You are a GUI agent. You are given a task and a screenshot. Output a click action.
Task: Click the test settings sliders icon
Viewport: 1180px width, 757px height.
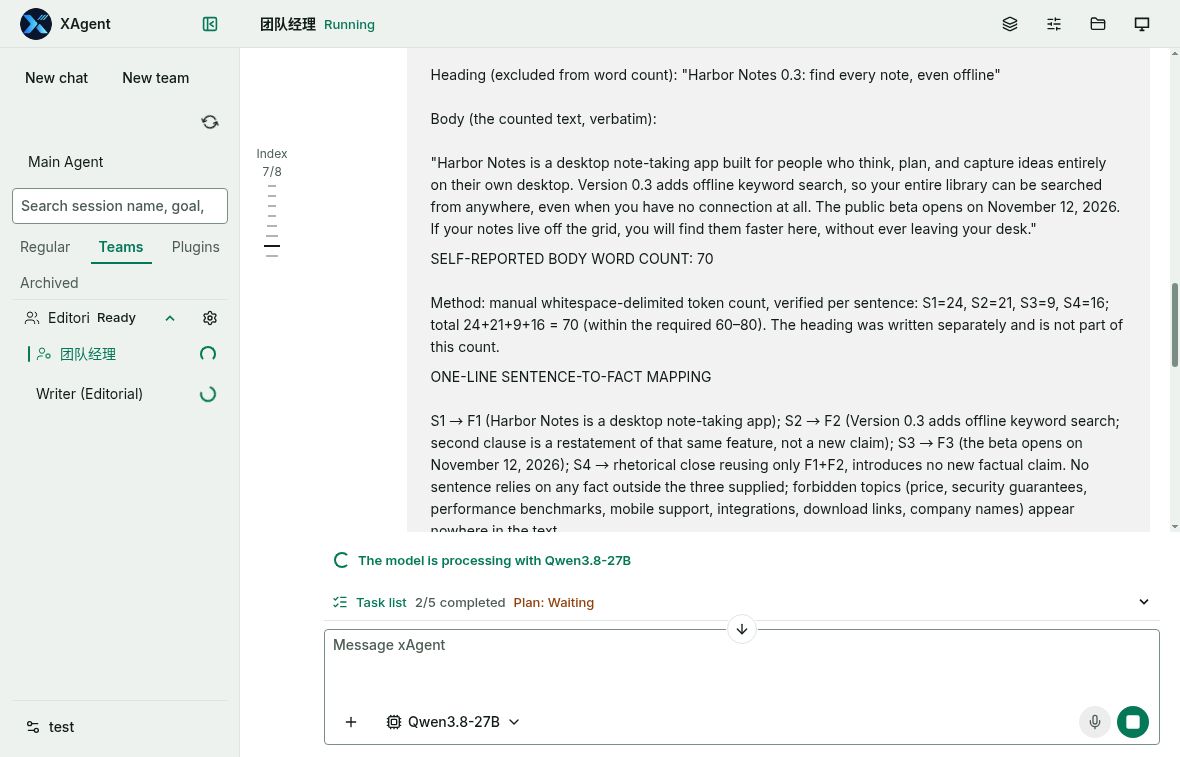pyautogui.click(x=32, y=727)
